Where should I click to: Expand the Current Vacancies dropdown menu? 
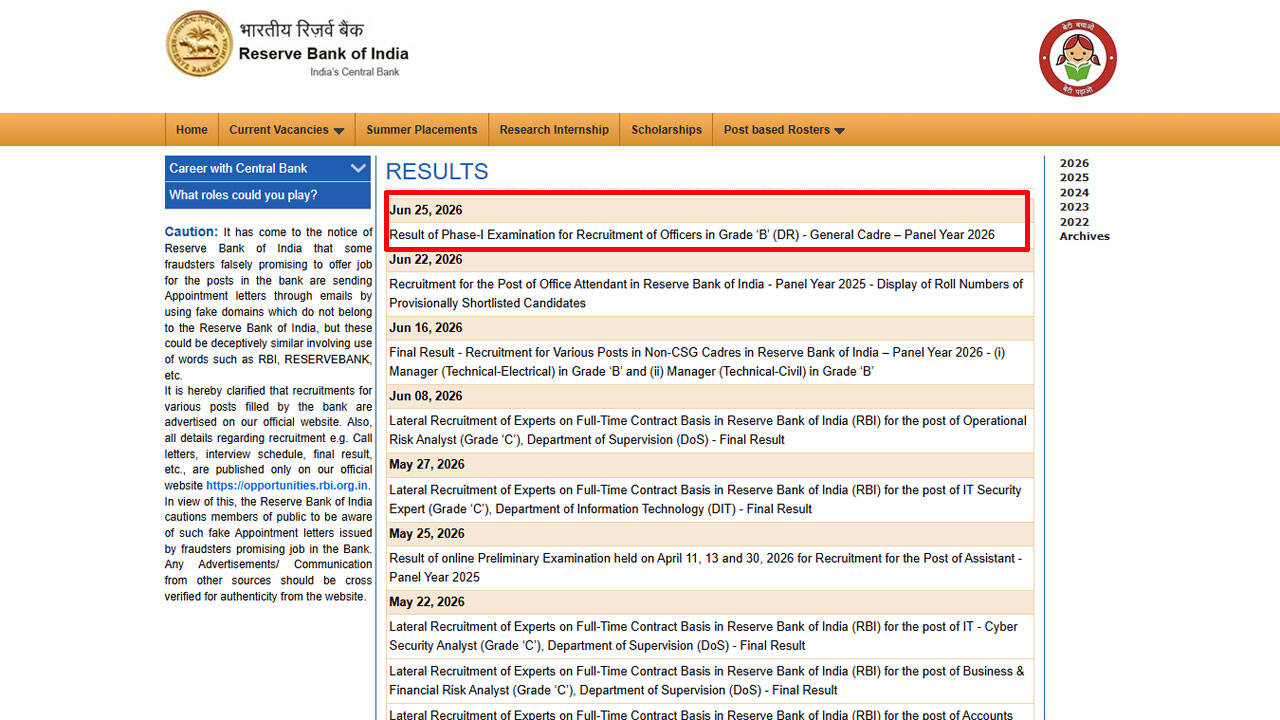(287, 130)
